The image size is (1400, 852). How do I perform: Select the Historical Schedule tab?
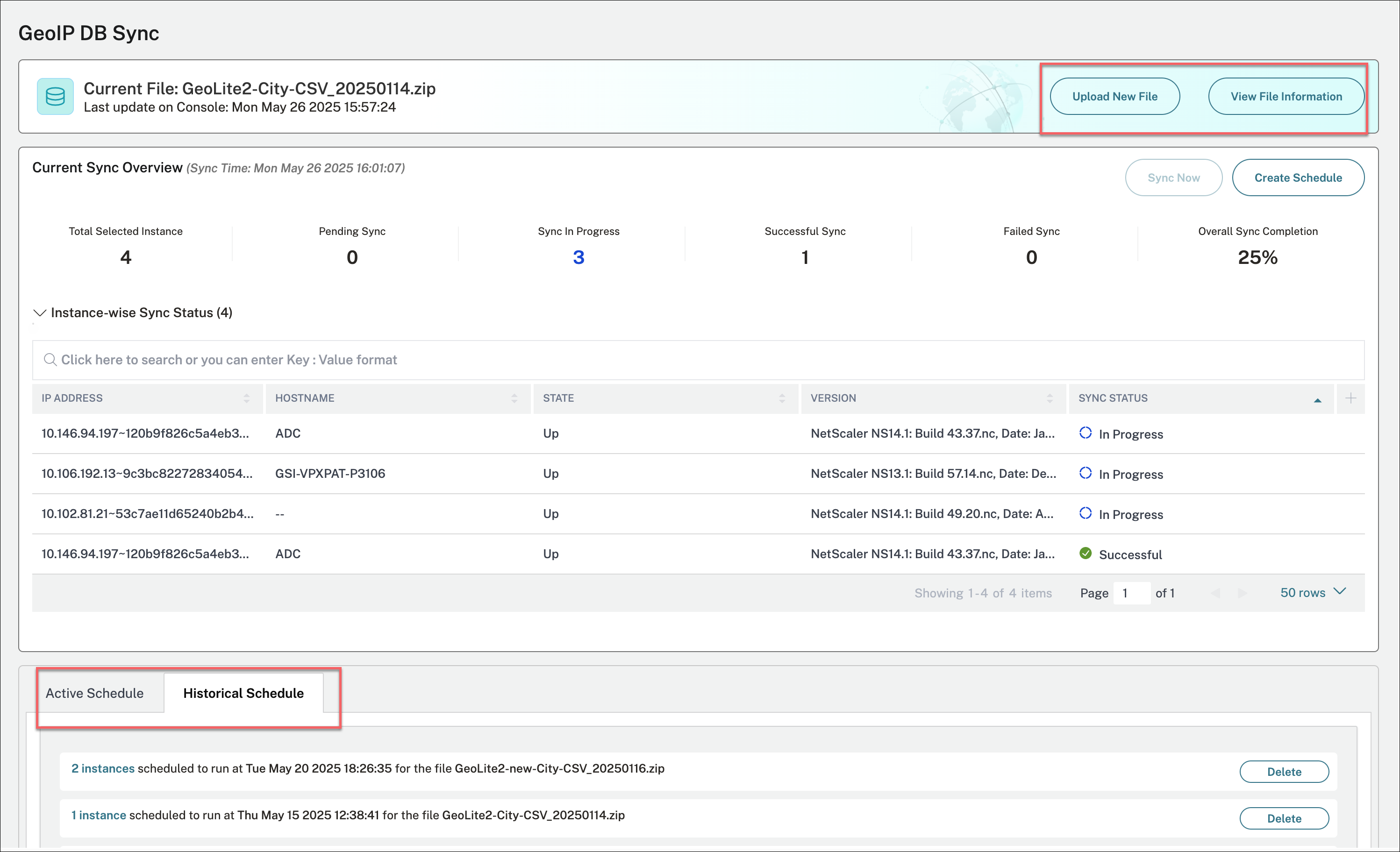point(243,693)
